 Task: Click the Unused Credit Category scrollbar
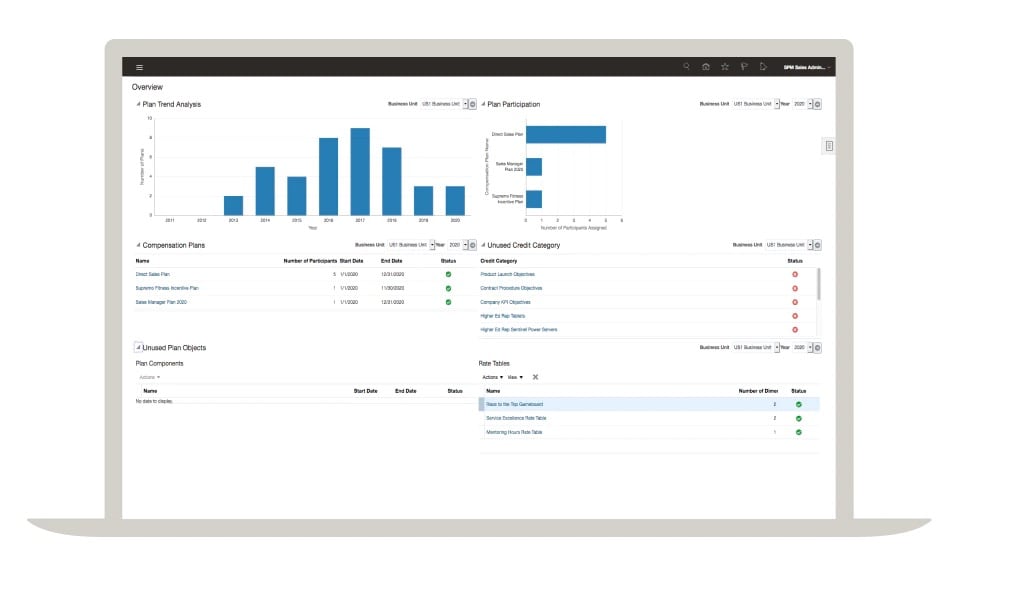[819, 285]
